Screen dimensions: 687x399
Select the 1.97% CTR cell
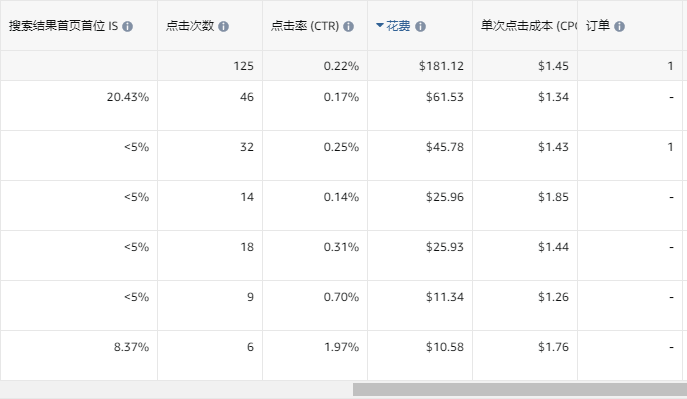point(315,356)
